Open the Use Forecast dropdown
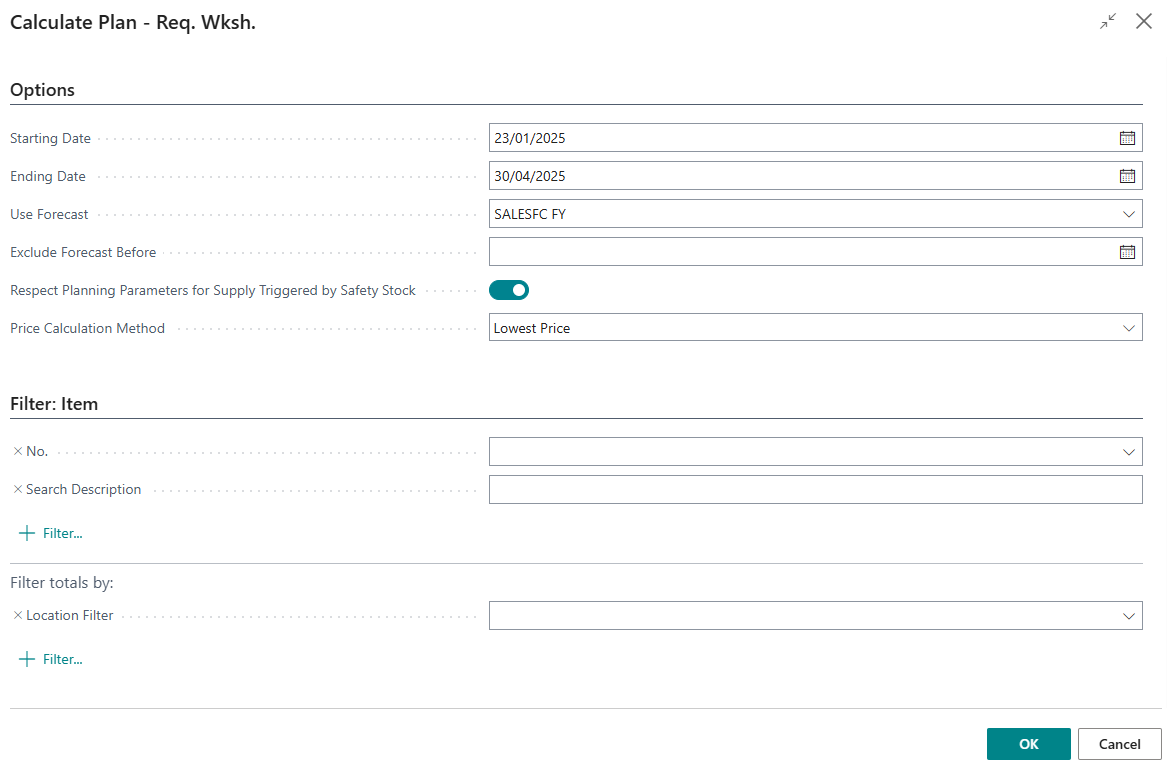Screen dimensions: 1167x770 click(x=1129, y=213)
